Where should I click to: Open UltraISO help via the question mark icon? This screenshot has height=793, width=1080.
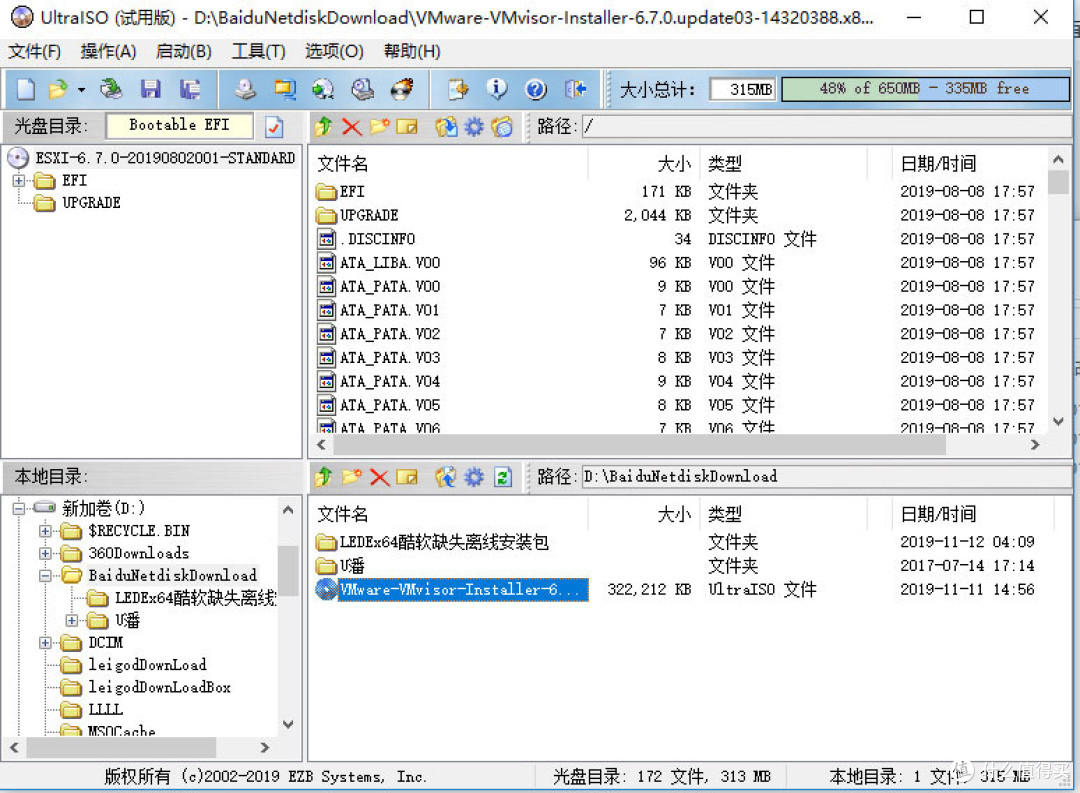tap(537, 89)
